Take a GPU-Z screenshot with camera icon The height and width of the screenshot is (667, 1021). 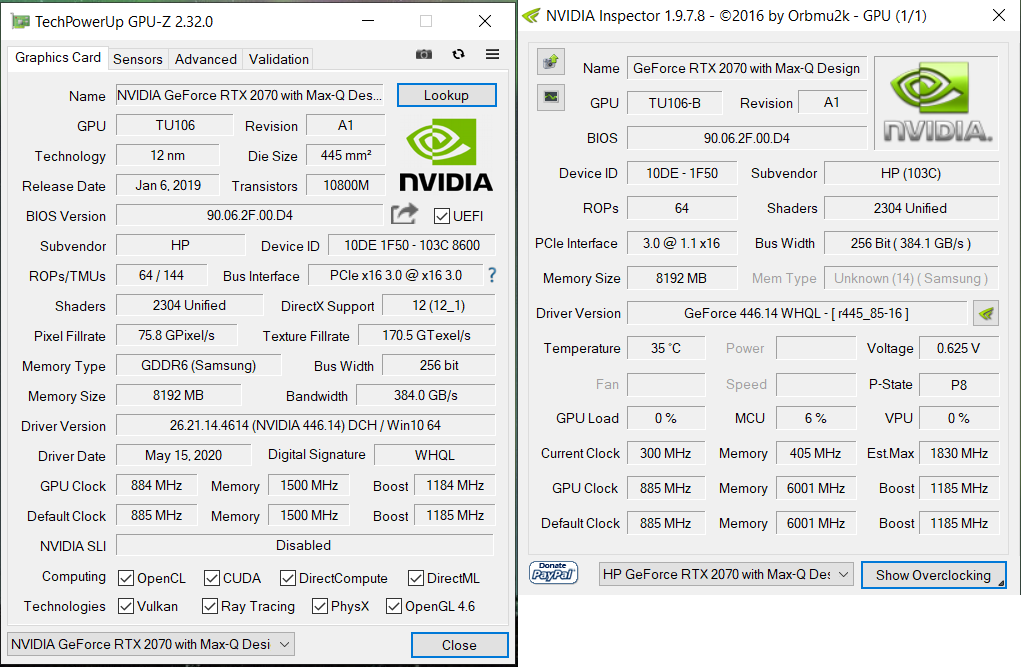[424, 54]
